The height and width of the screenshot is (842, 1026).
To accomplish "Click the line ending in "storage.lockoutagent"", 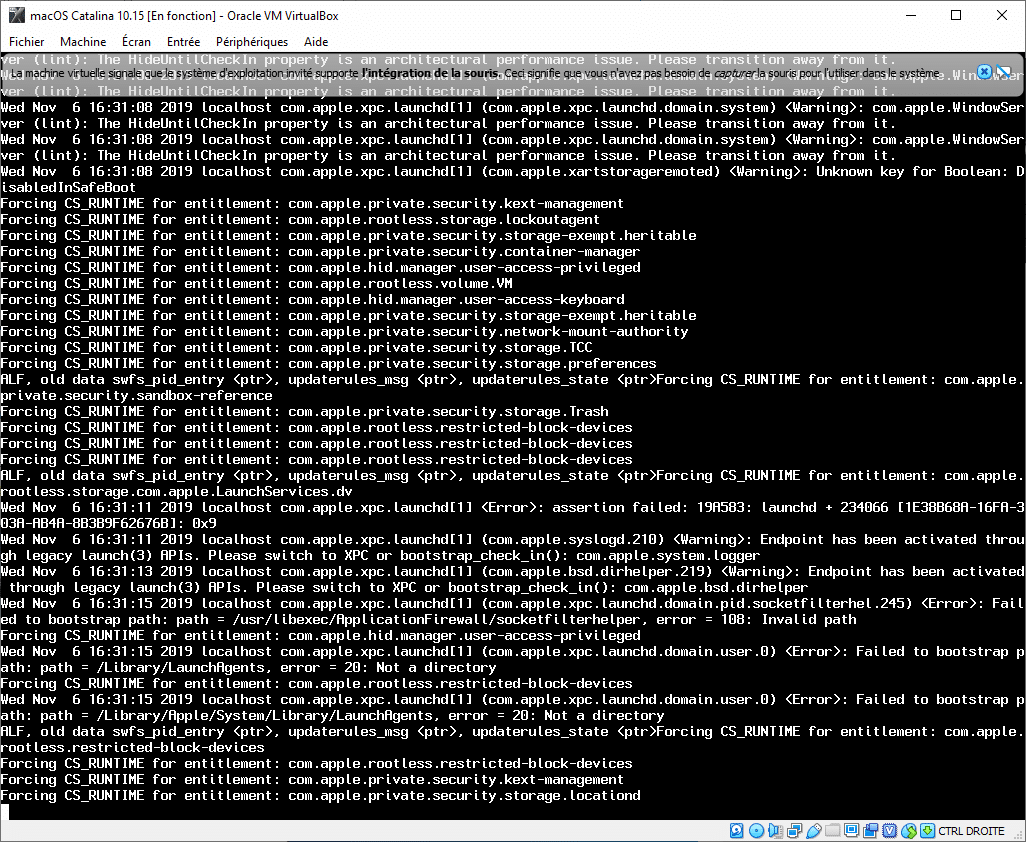I will 300,219.
